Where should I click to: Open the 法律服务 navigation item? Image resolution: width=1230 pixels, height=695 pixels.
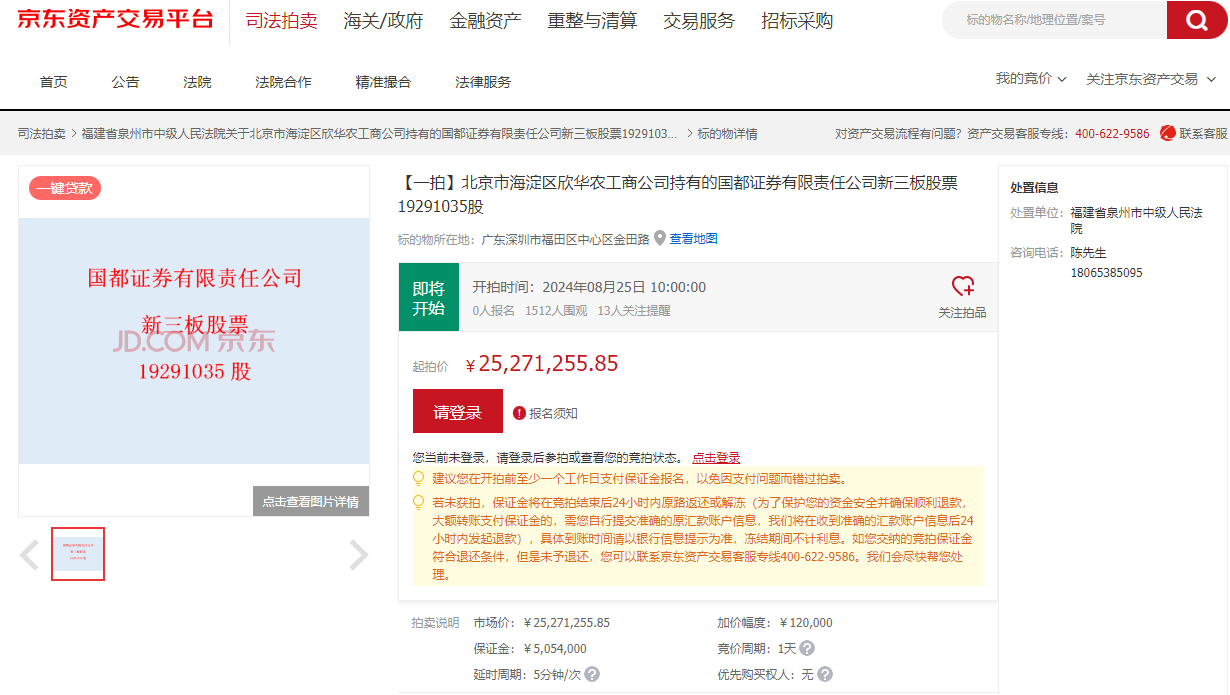click(483, 82)
